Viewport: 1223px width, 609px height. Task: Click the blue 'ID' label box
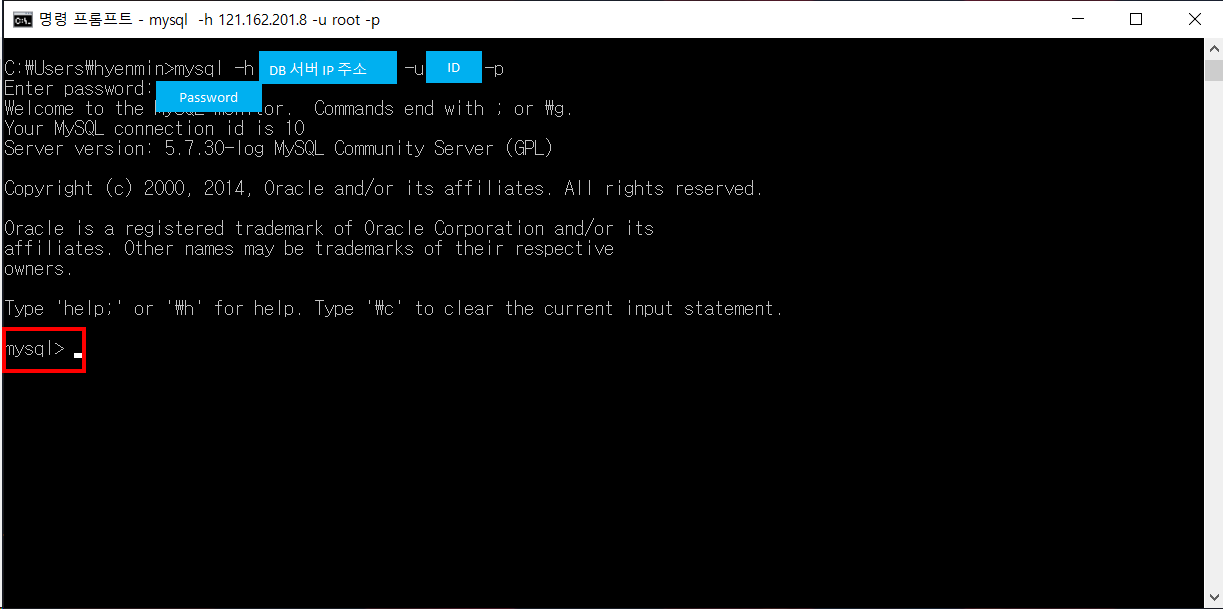point(454,67)
